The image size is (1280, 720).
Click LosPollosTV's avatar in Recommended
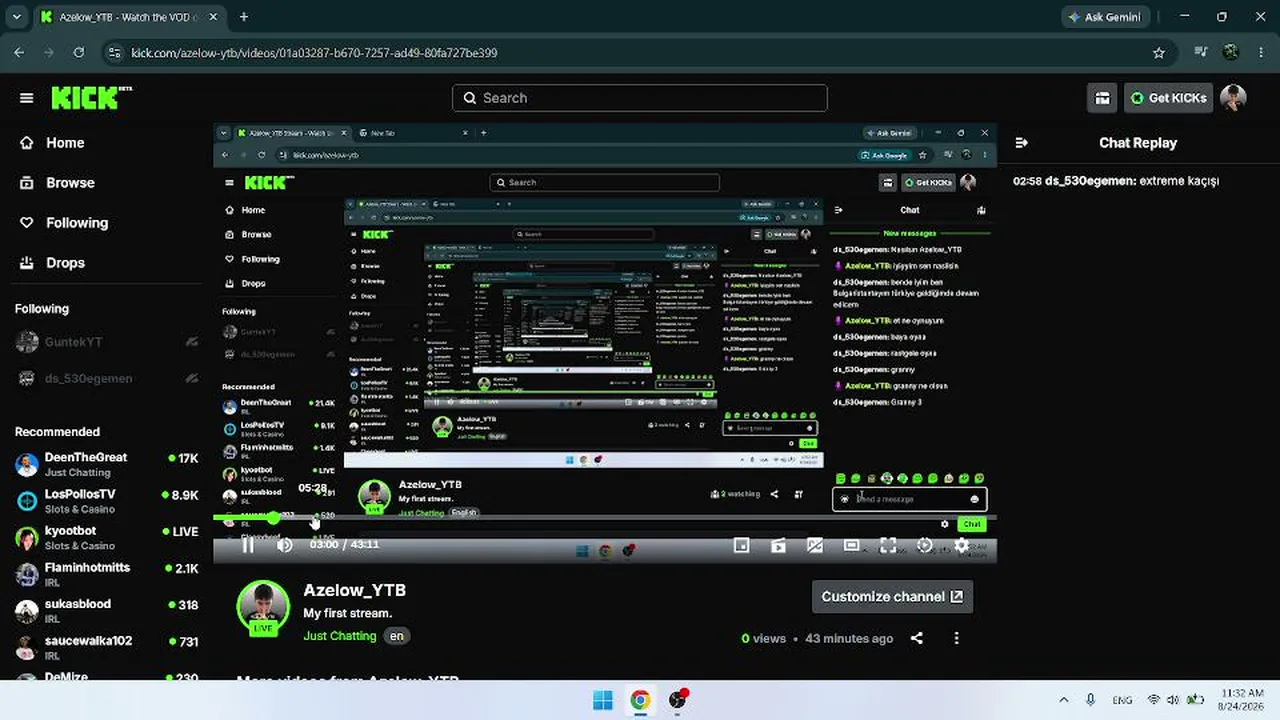[x=27, y=501]
